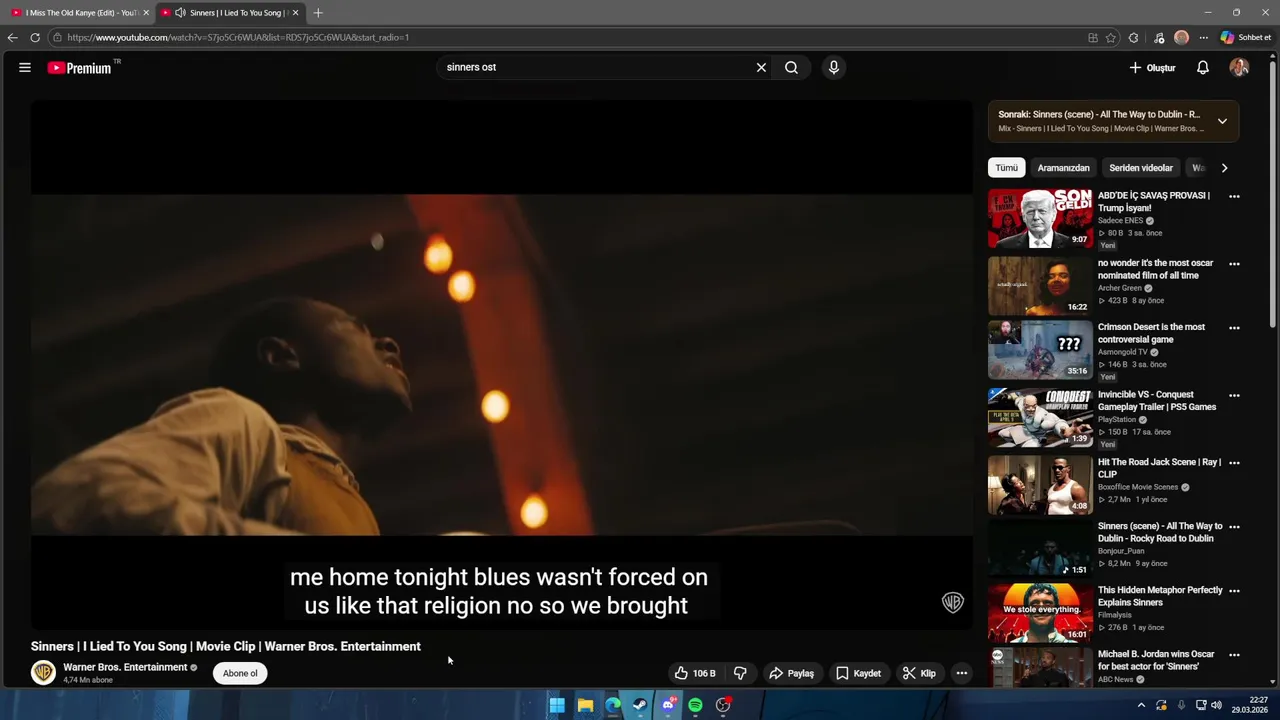Open the browser media control icon
The width and height of the screenshot is (1280, 720).
pyautogui.click(x=1159, y=38)
